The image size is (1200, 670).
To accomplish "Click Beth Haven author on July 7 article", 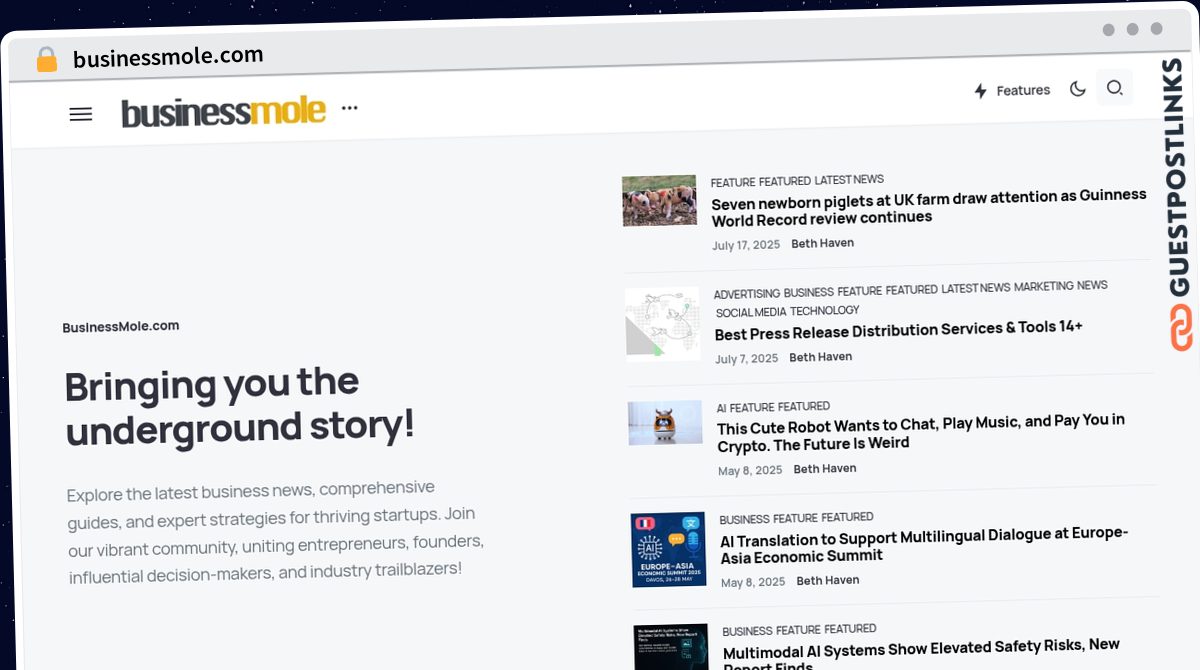I will 820,357.
